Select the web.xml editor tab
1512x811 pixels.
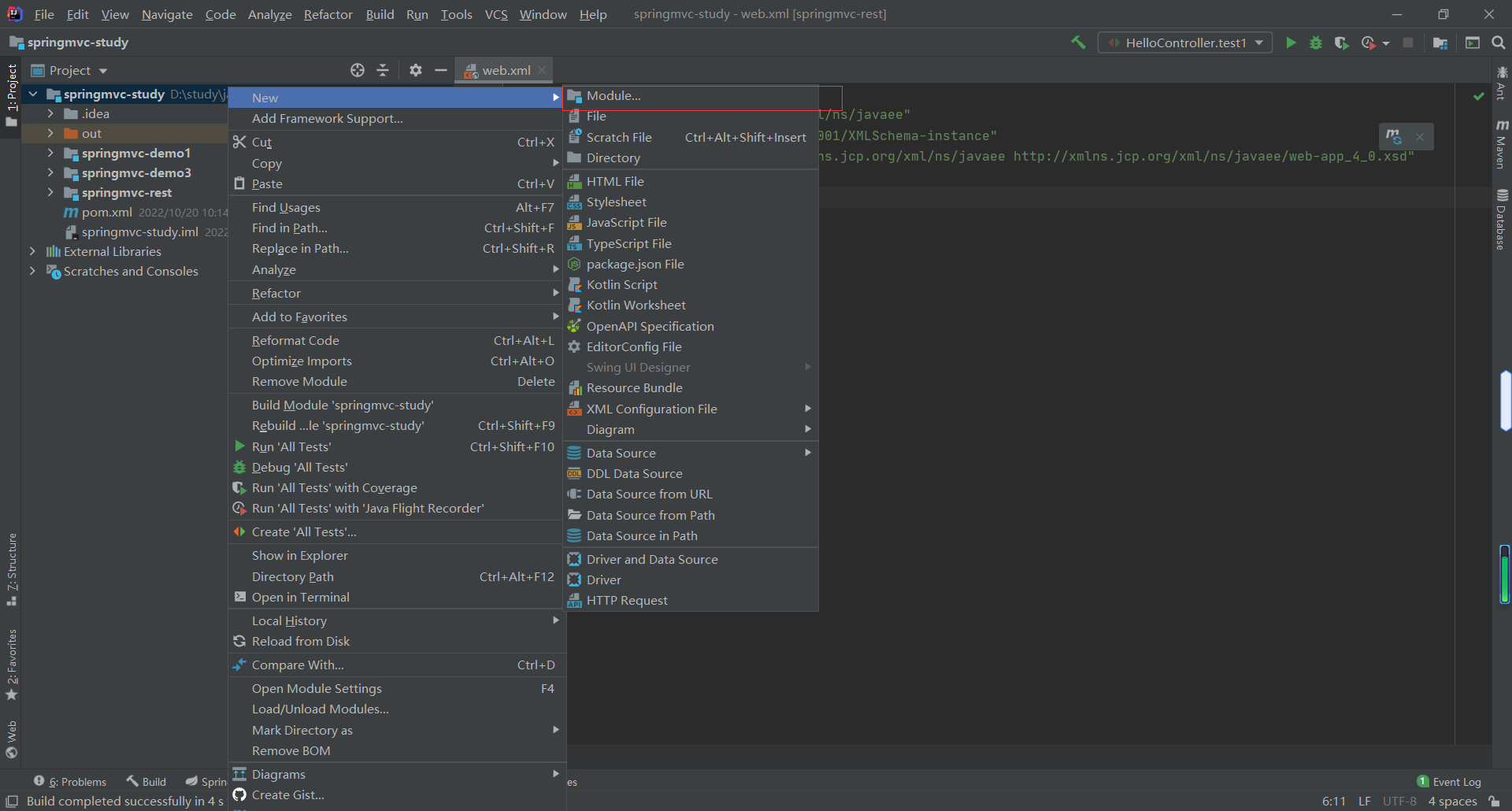(506, 70)
